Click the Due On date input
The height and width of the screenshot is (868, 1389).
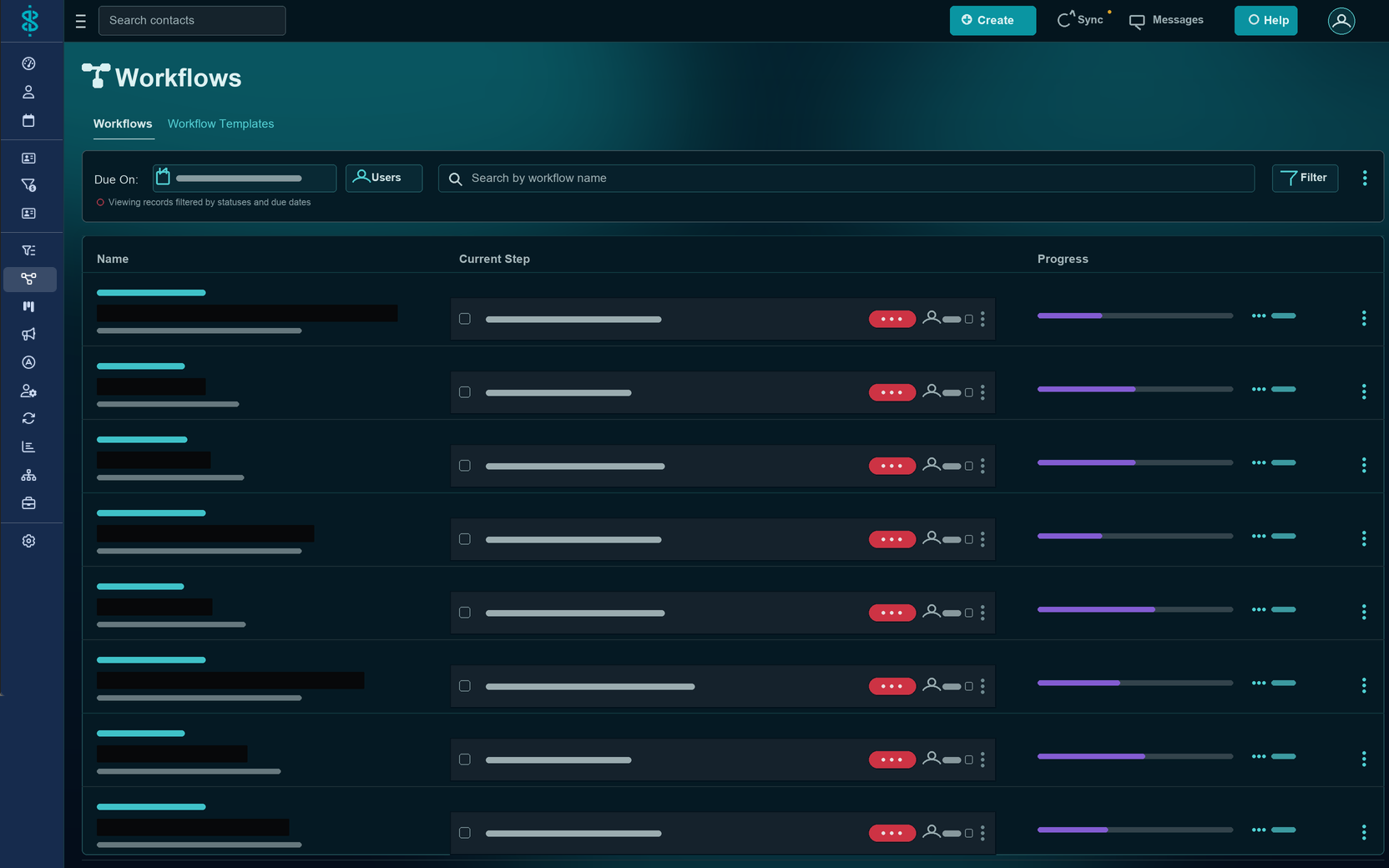point(245,178)
